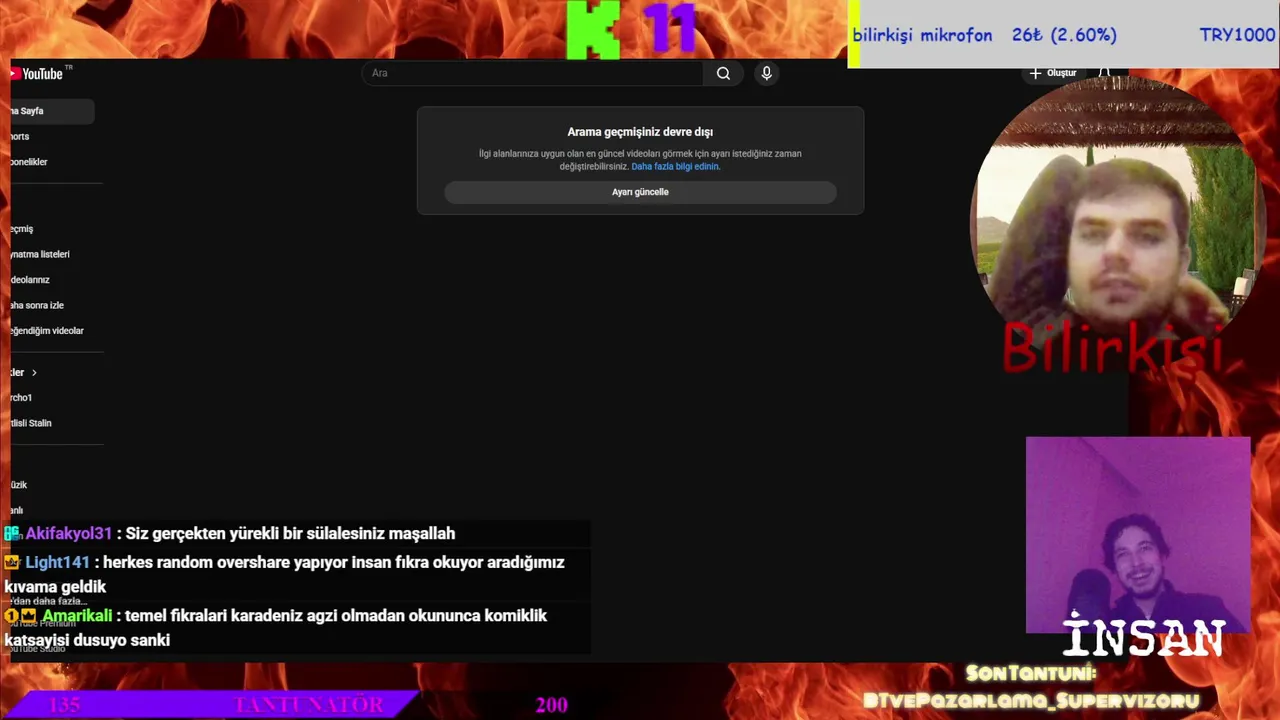Click the Oluştur create button
The width and height of the screenshot is (1280, 720).
1053,73
